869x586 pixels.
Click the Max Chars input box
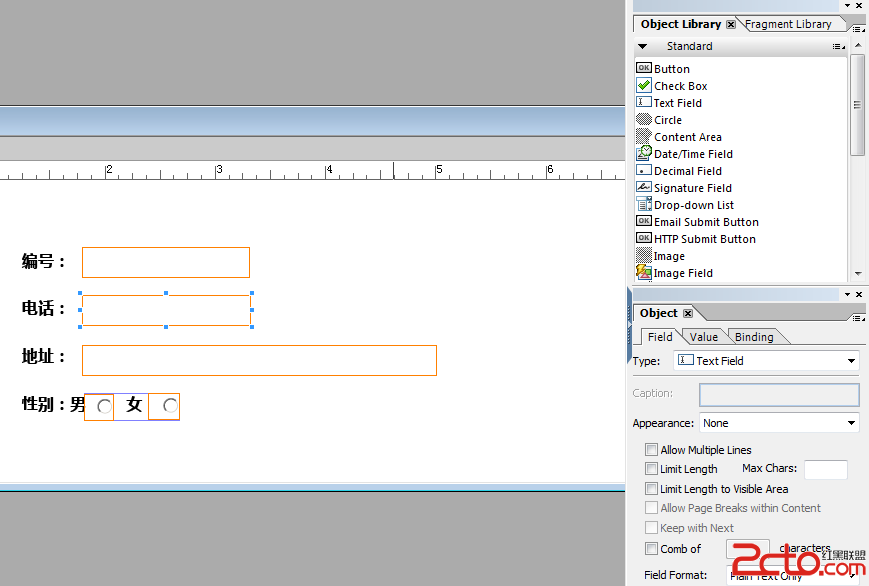825,469
